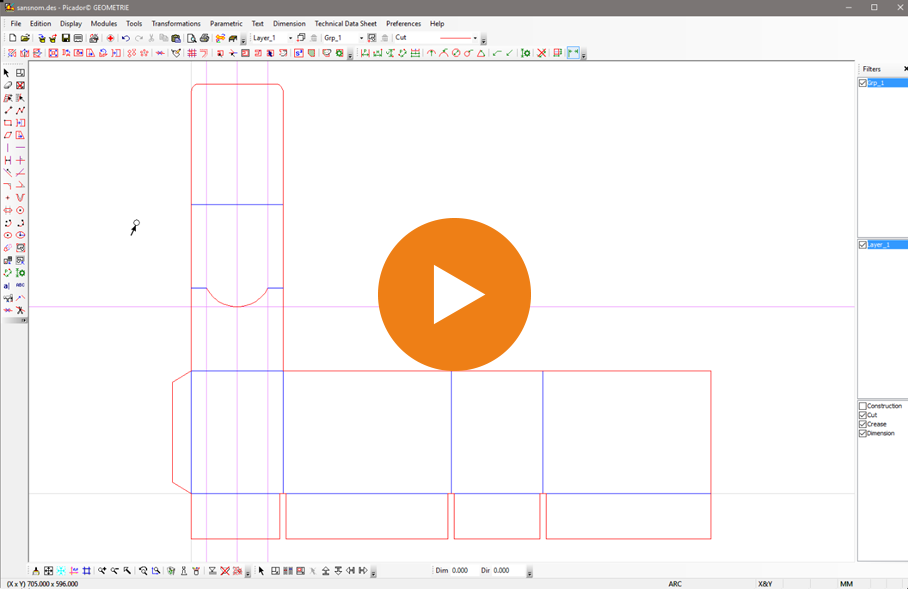
Task: Click the Undo arrow icon
Action: point(126,38)
